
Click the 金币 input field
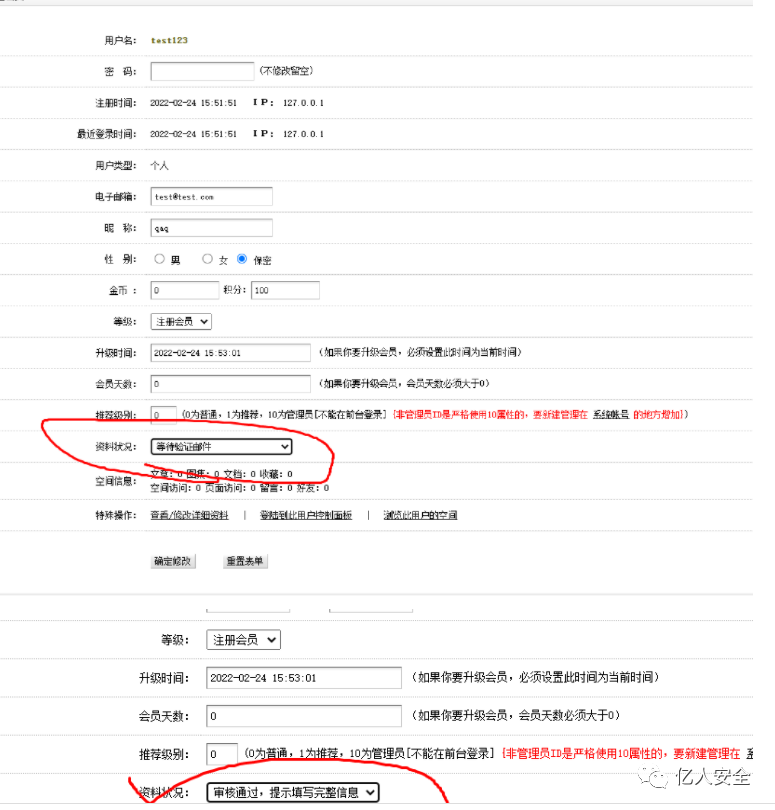click(184, 290)
